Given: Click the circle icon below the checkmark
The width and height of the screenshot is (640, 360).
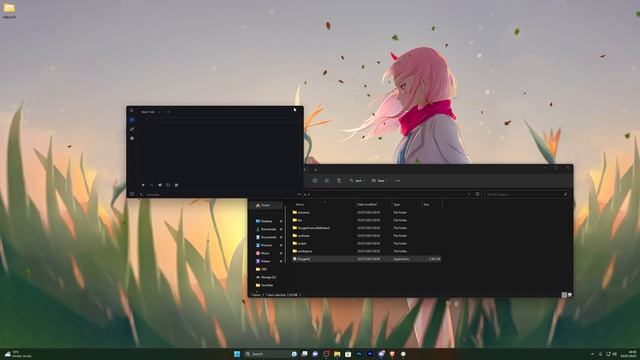Looking at the screenshot, I should (x=132, y=139).
